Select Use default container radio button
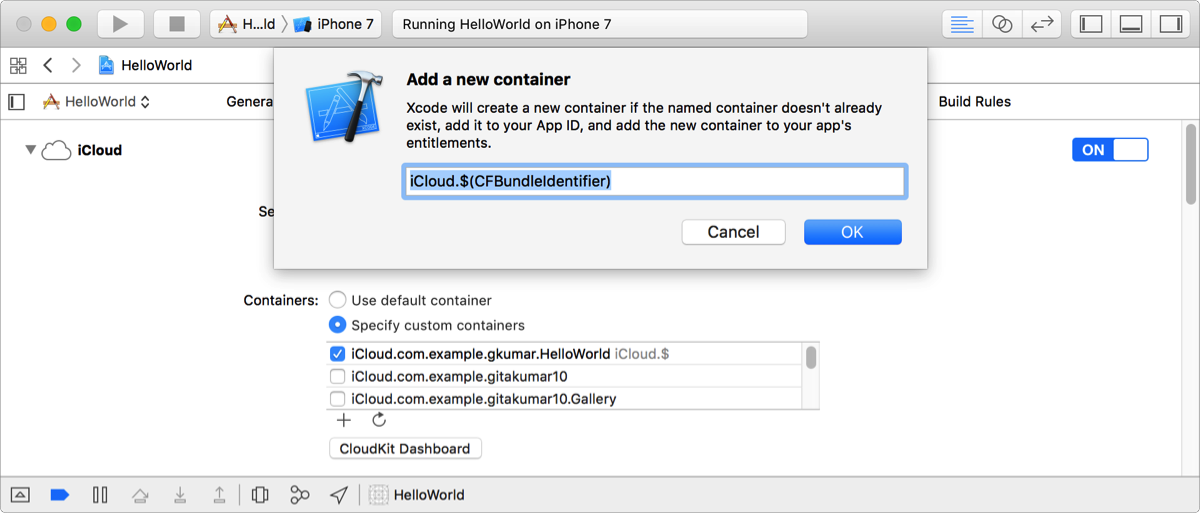1200x513 pixels. point(338,300)
